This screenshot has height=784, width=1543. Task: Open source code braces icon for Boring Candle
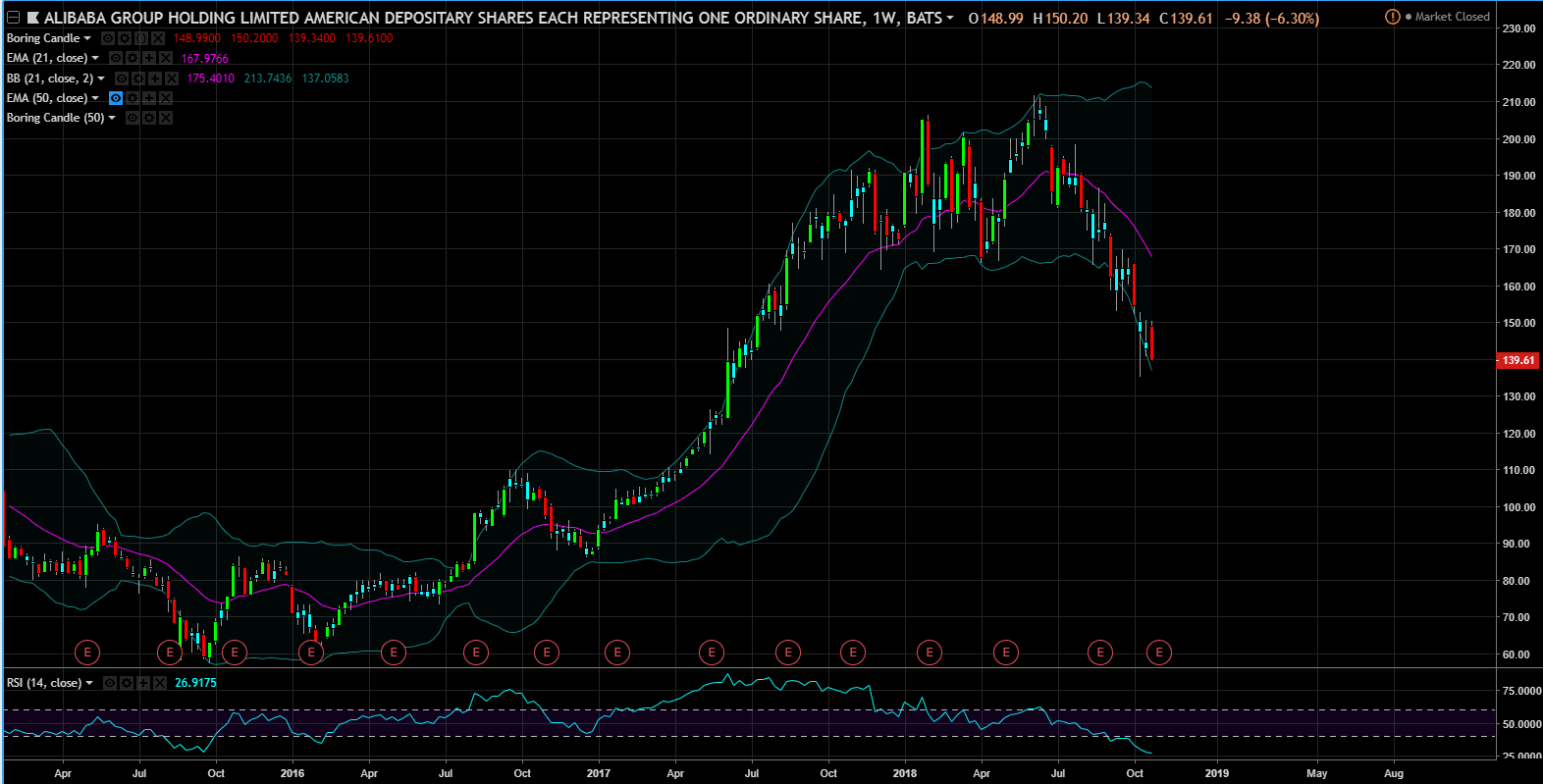click(x=141, y=38)
